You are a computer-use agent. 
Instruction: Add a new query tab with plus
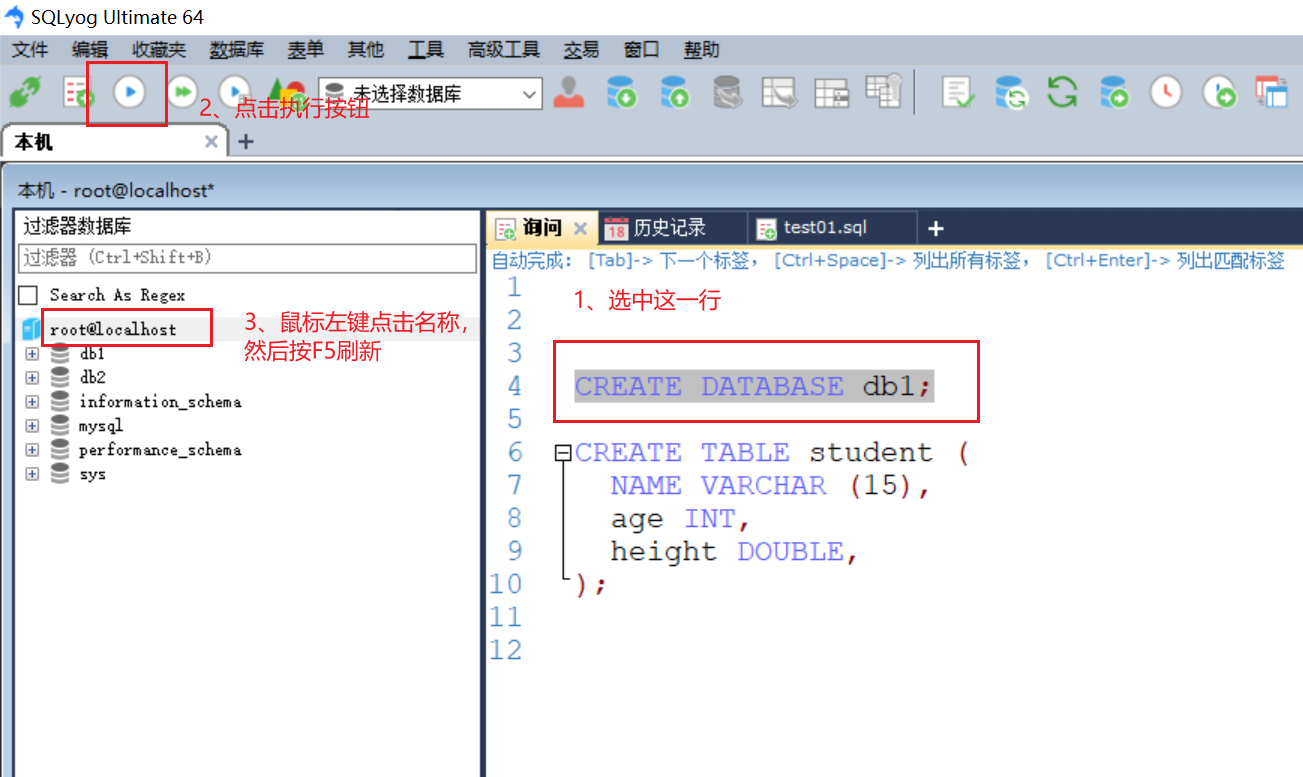point(936,228)
